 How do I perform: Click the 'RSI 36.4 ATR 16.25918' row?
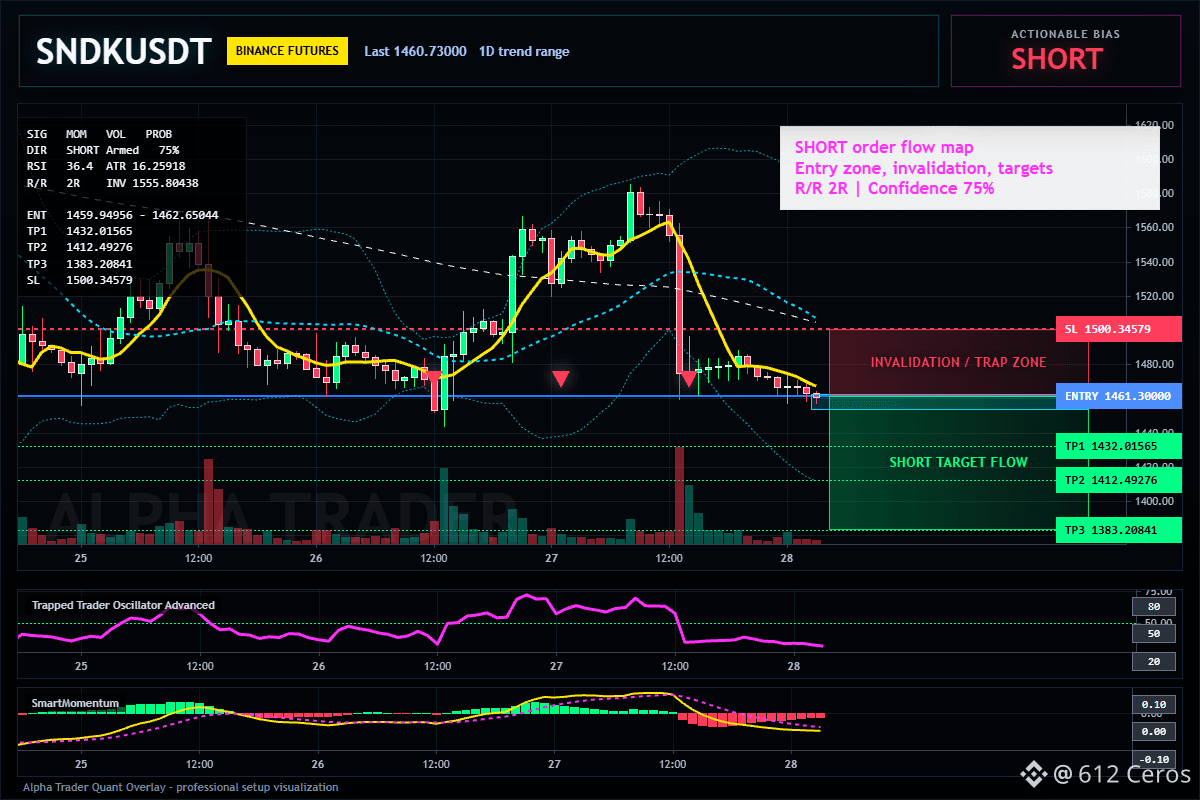pos(106,165)
